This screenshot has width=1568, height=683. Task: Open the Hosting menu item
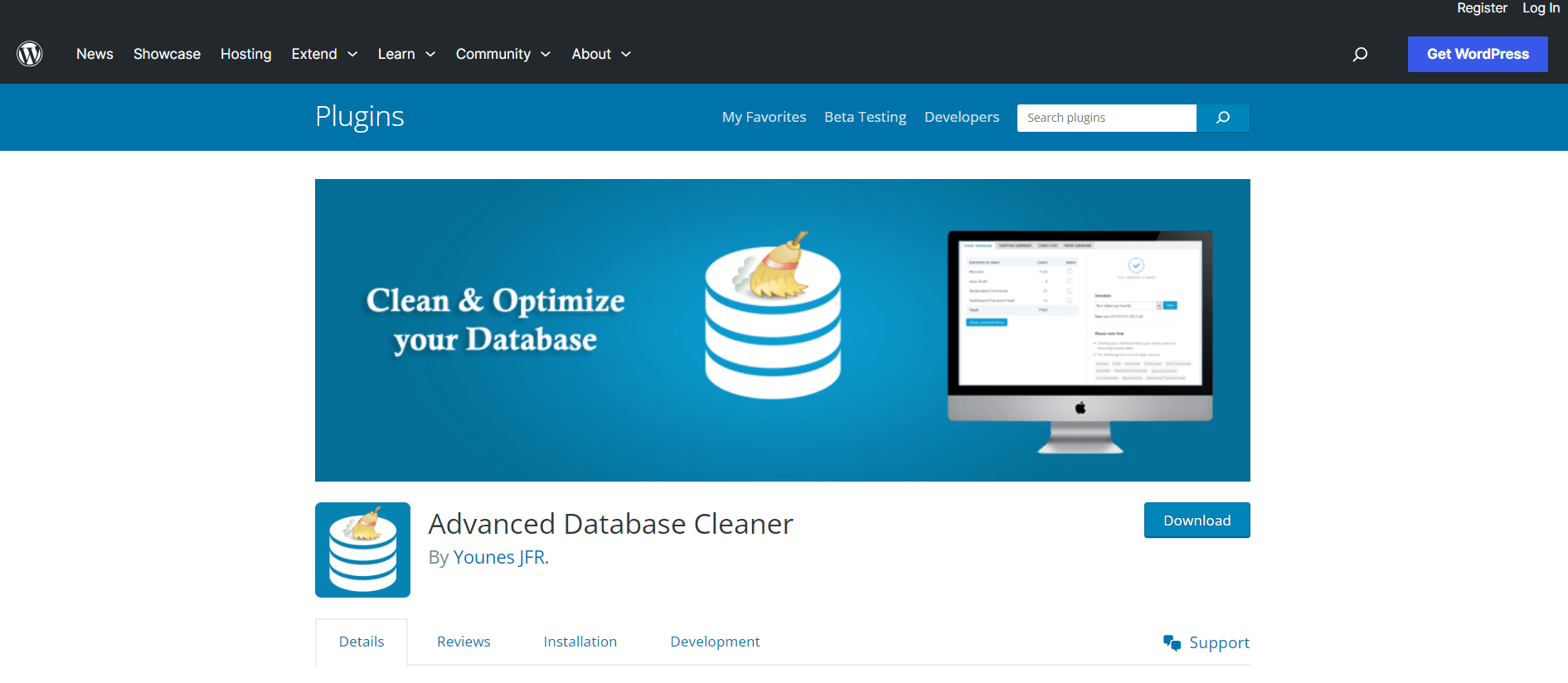click(245, 54)
